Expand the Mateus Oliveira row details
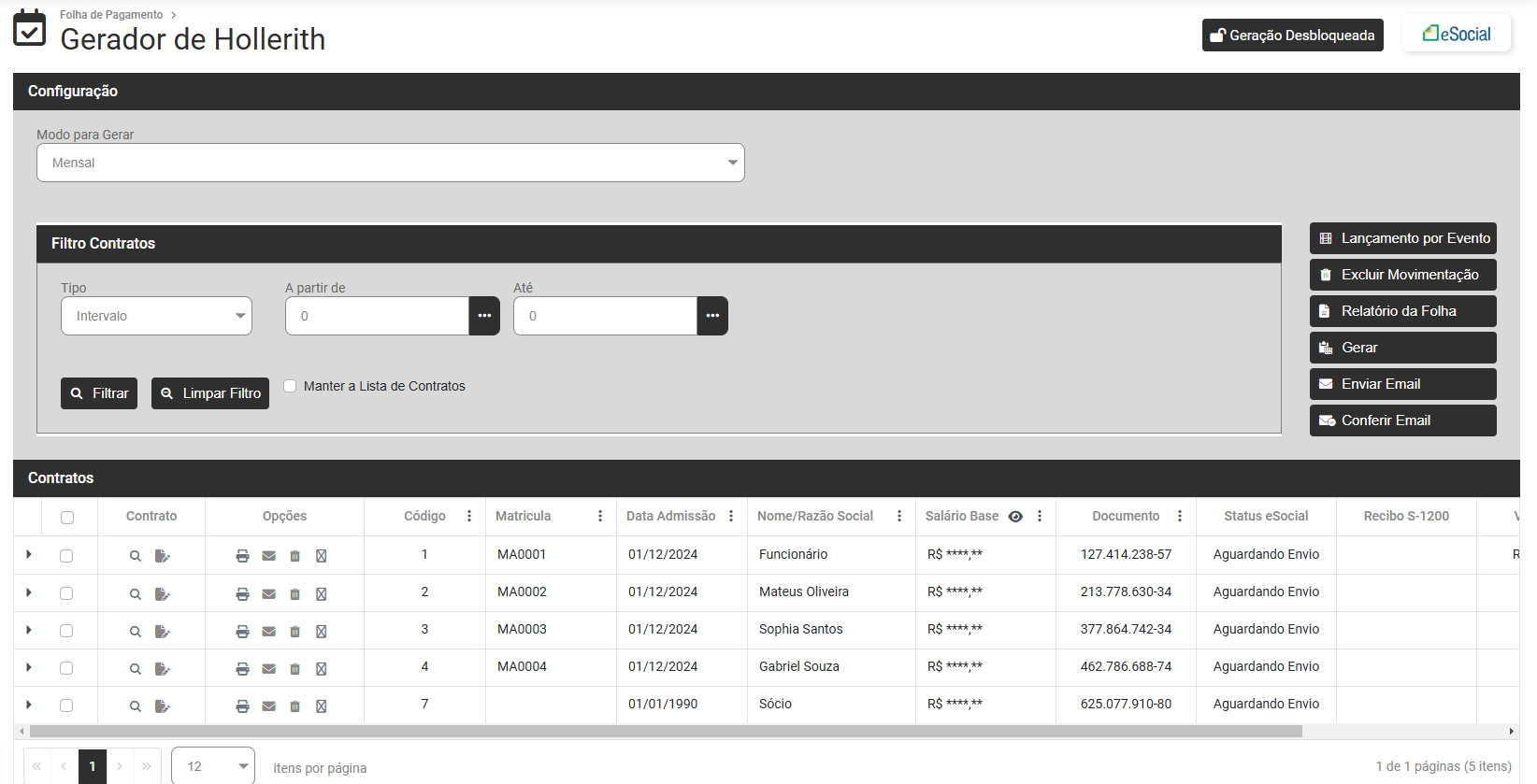This screenshot has width=1537, height=784. (29, 592)
